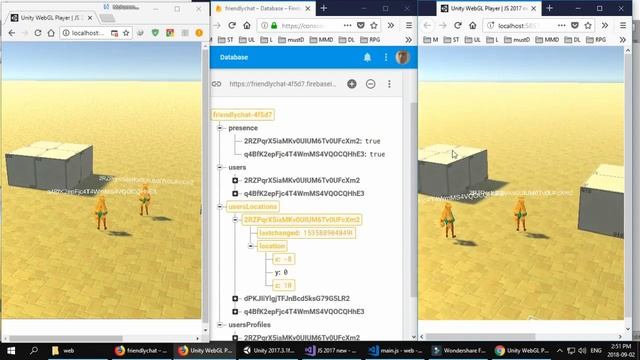The width and height of the screenshot is (640, 360).
Task: Open Firebase header overflow menu
Action: (x=386, y=57)
